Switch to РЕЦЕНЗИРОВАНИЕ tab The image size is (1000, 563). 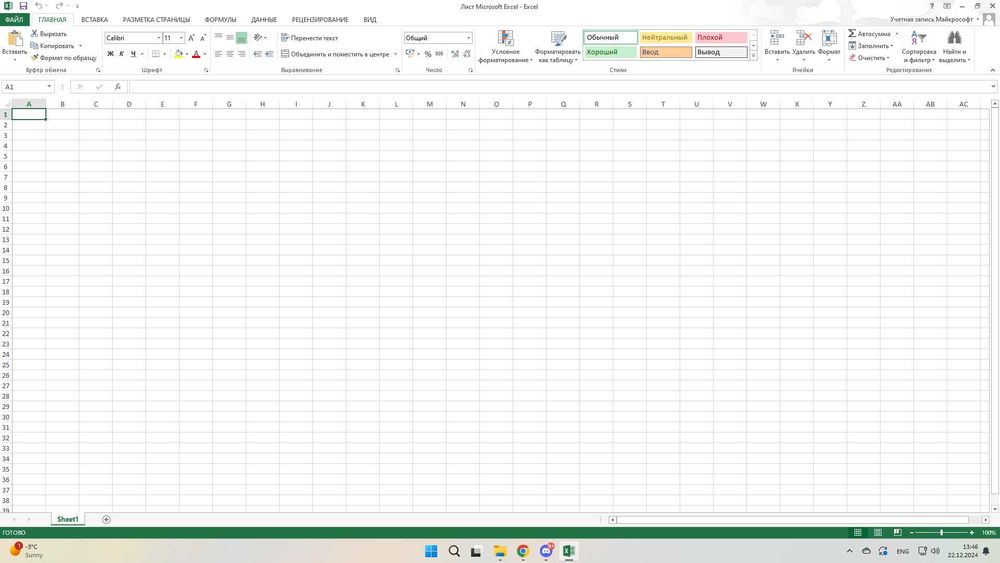tap(320, 20)
